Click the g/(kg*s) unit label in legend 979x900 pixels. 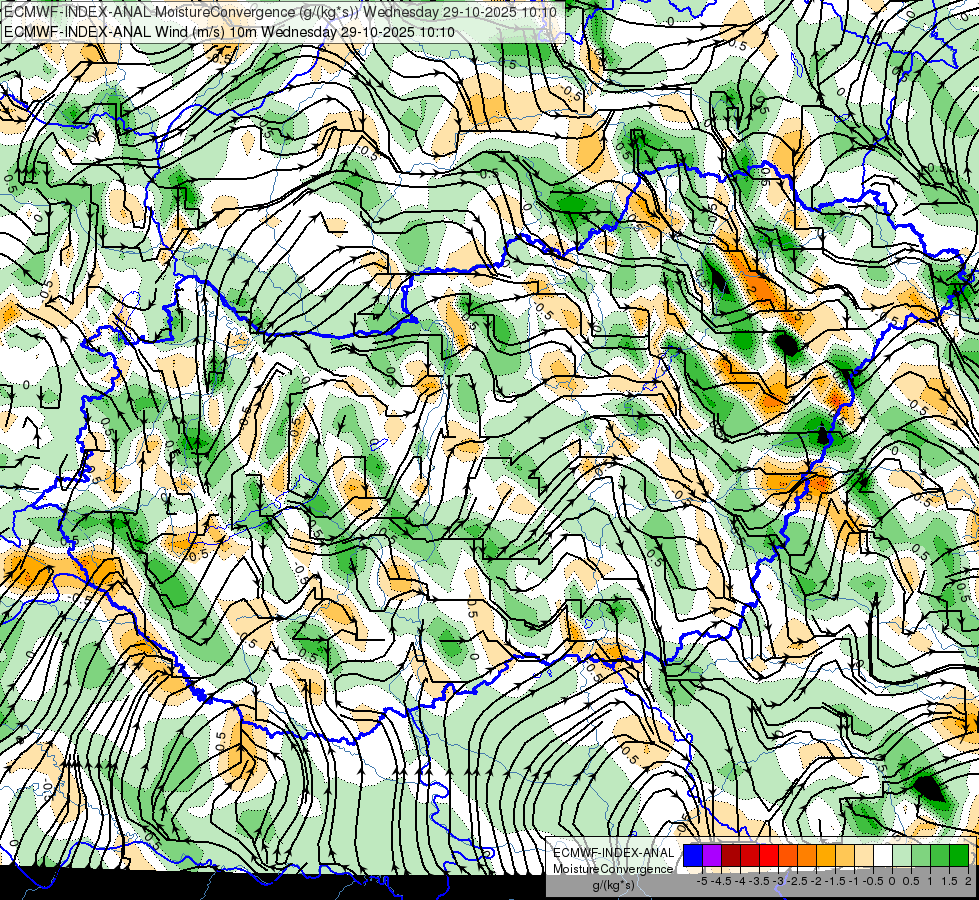pos(614,886)
